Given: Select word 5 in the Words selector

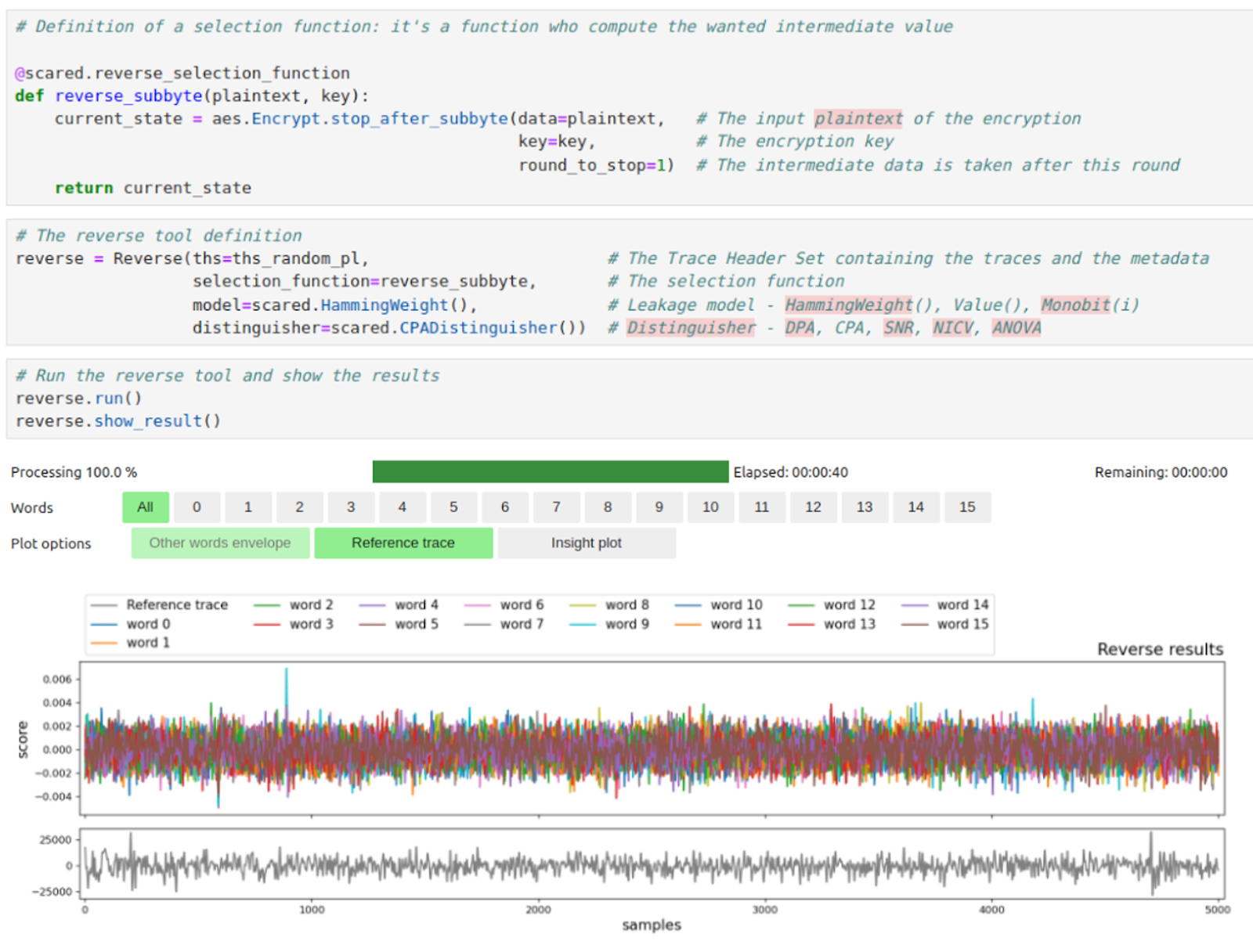Looking at the screenshot, I should (x=453, y=507).
